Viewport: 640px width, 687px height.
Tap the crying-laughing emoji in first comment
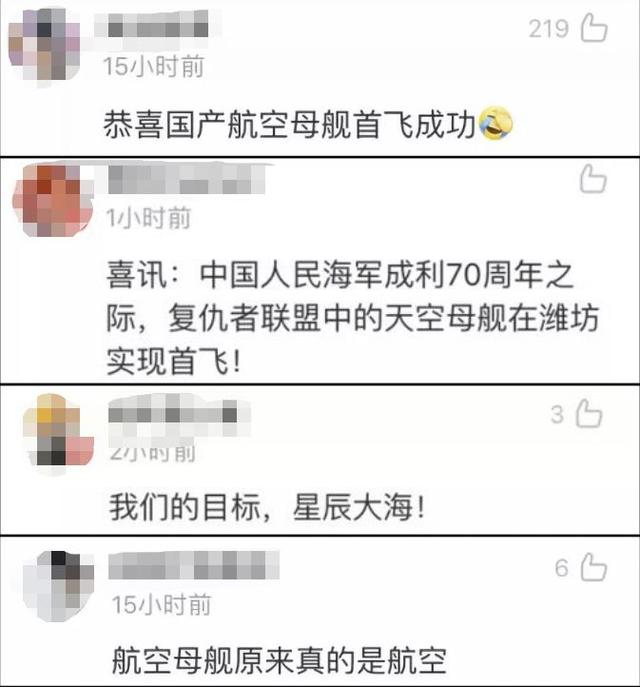coord(495,123)
